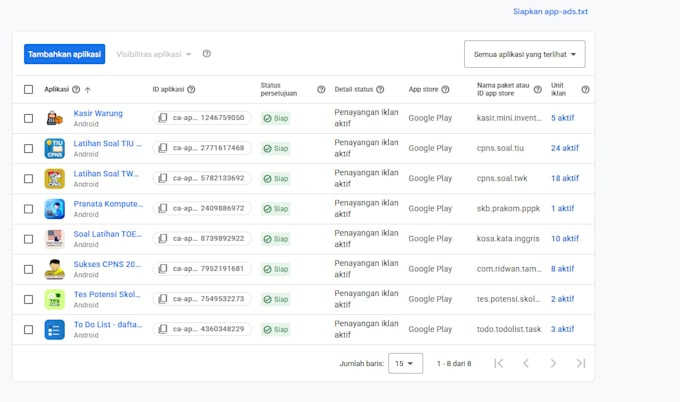Check the Kasir Warung row checkbox
The width and height of the screenshot is (680, 402).
click(x=29, y=118)
